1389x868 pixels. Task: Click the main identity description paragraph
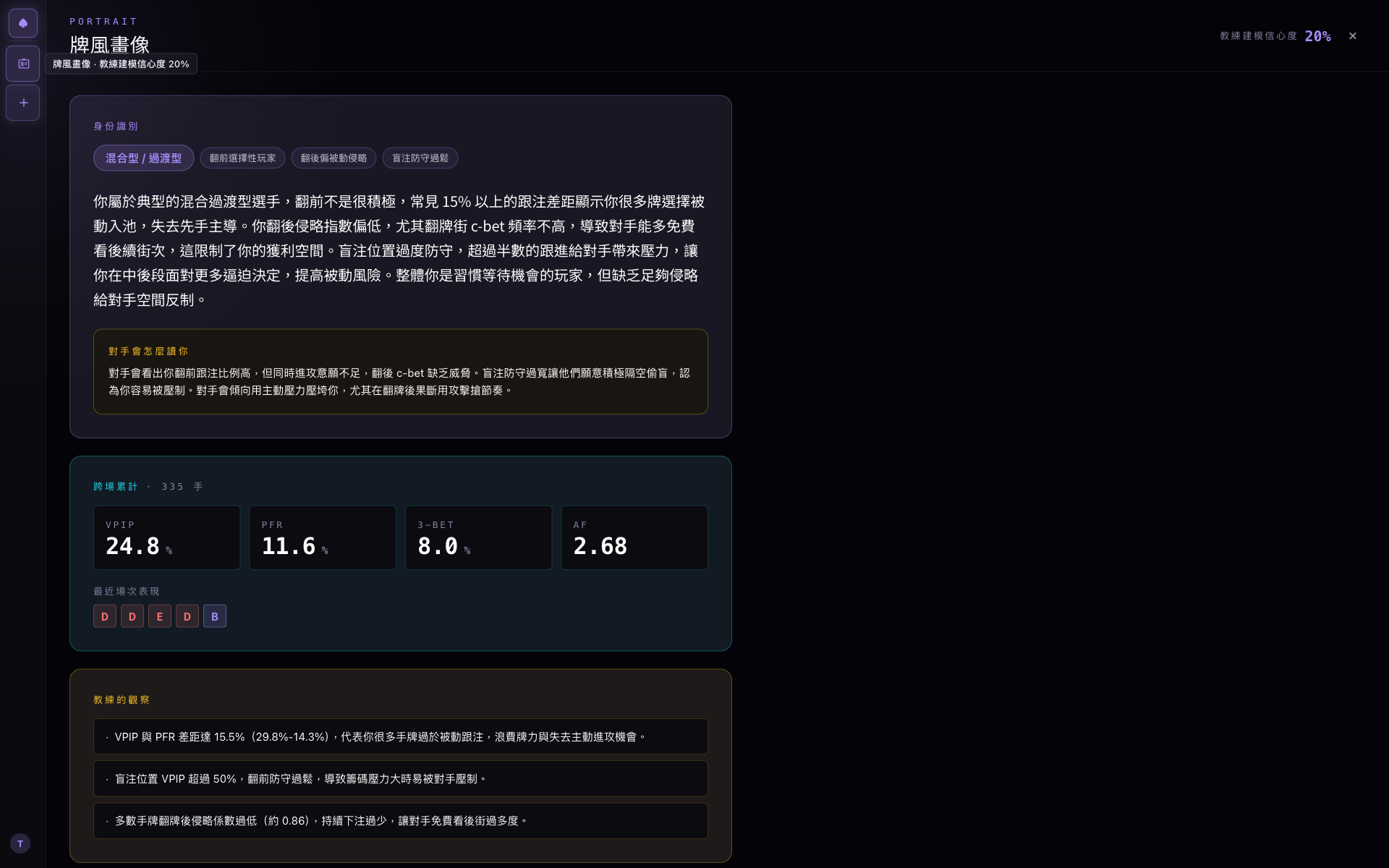(399, 250)
